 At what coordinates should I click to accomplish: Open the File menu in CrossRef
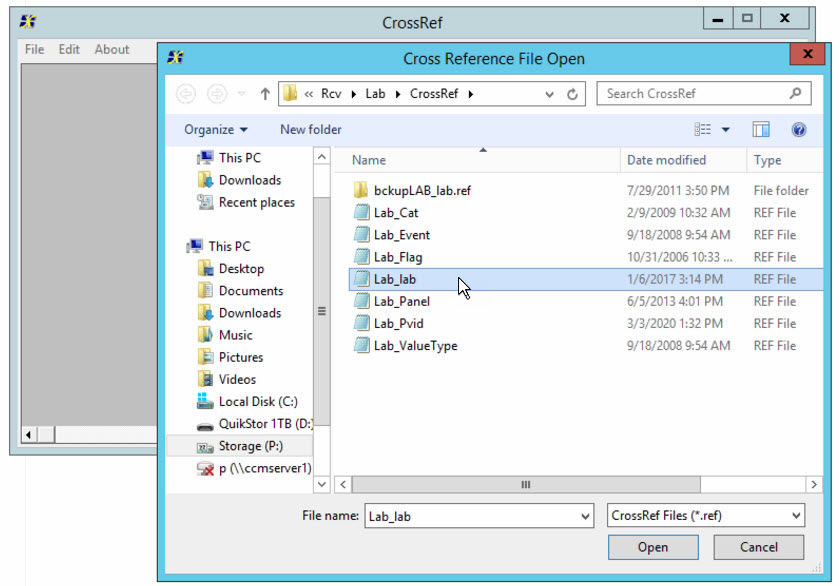34,49
